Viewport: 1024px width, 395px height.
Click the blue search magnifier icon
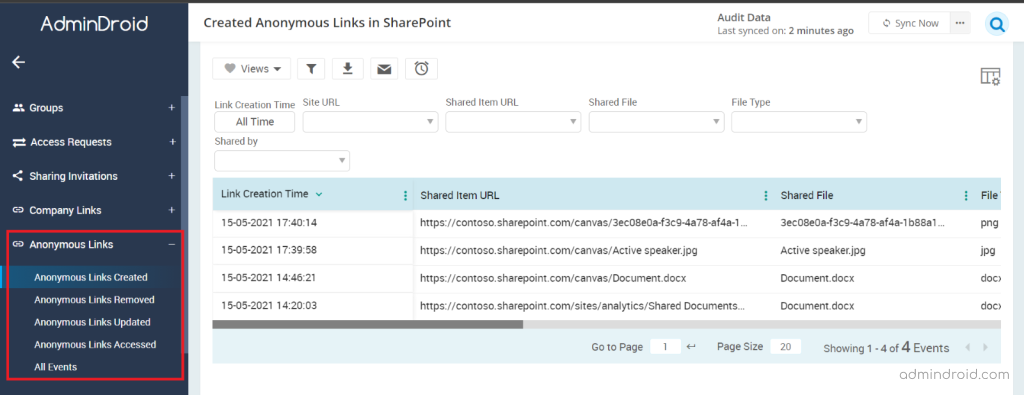[997, 25]
